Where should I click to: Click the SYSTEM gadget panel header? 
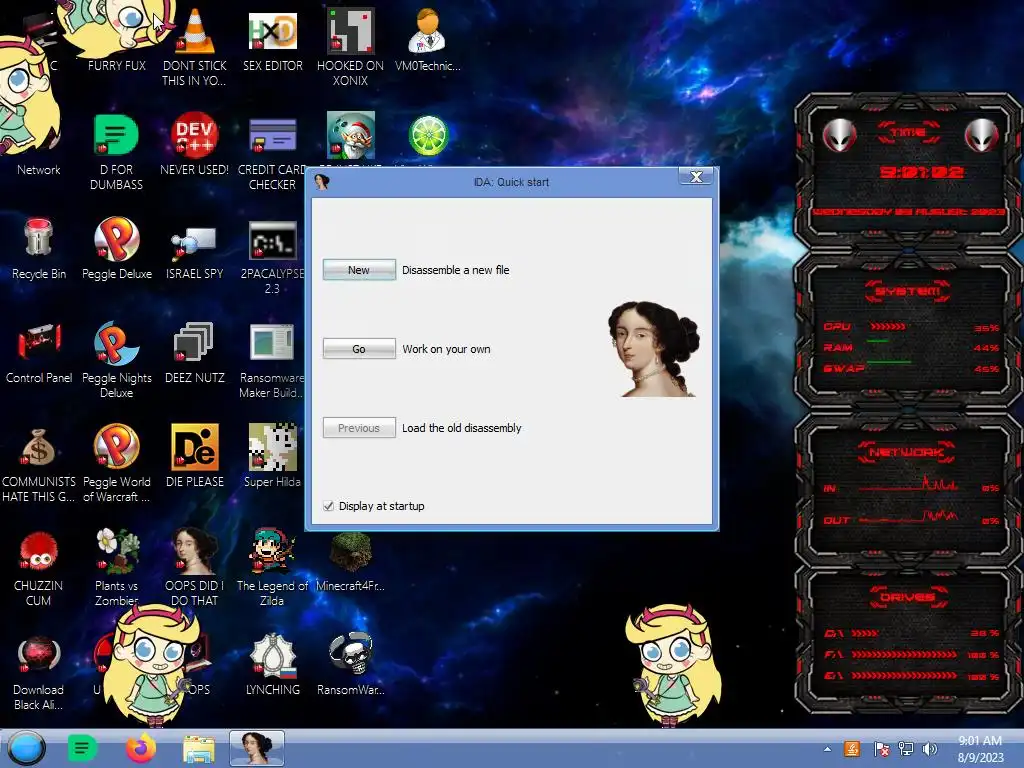pos(907,291)
